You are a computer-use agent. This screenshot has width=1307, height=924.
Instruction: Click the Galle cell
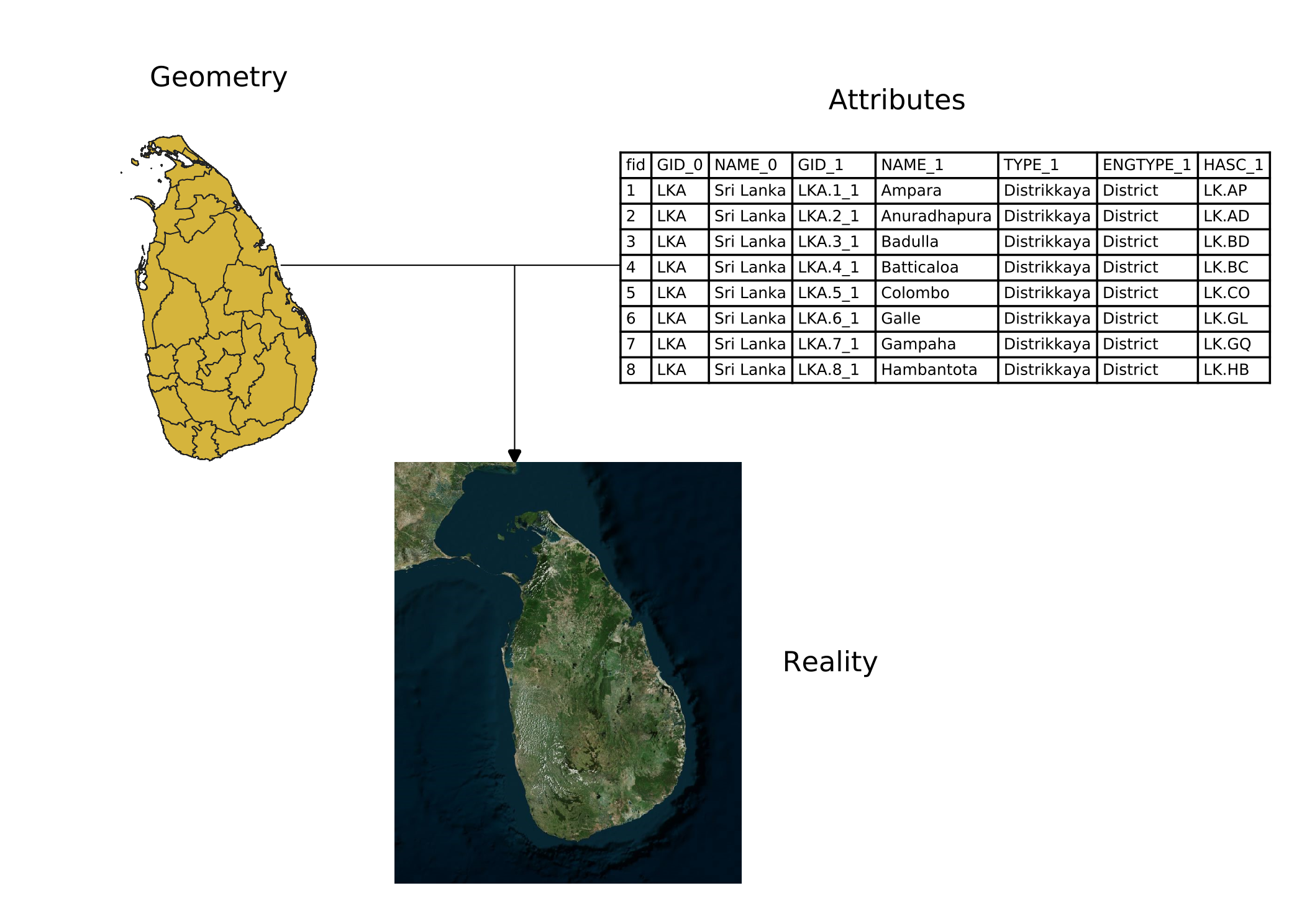coord(937,319)
